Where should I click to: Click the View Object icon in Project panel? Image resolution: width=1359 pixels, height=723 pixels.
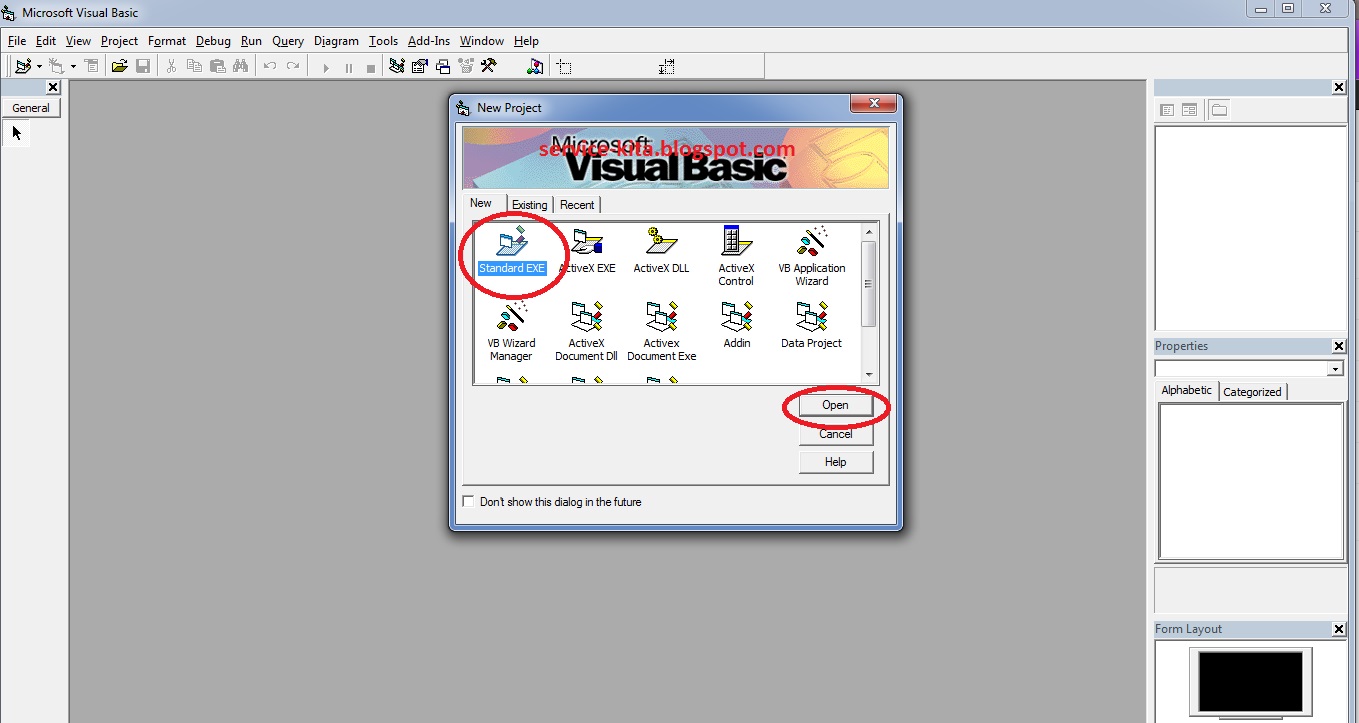(1189, 109)
